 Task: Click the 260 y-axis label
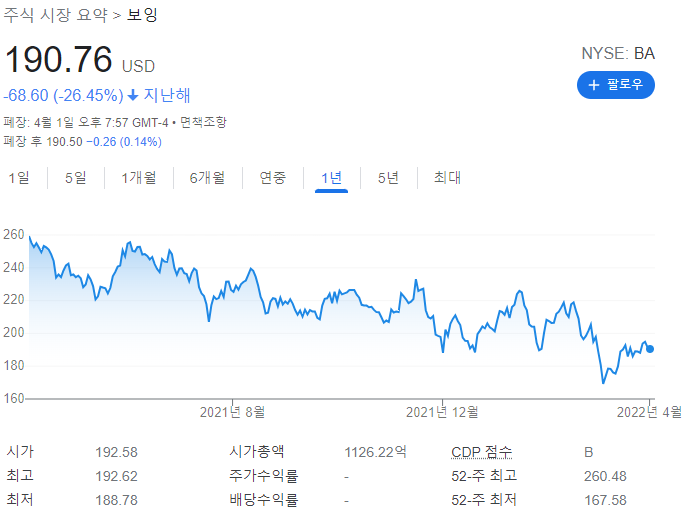[14, 235]
